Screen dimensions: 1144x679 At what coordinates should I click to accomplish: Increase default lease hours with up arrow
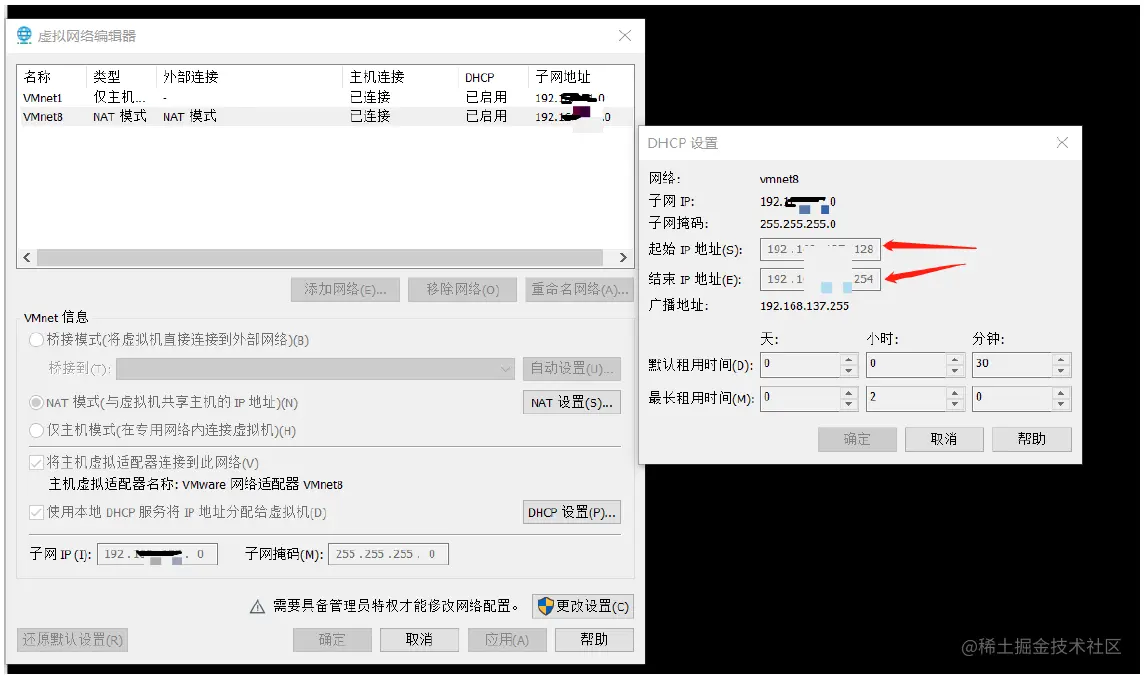[954, 360]
